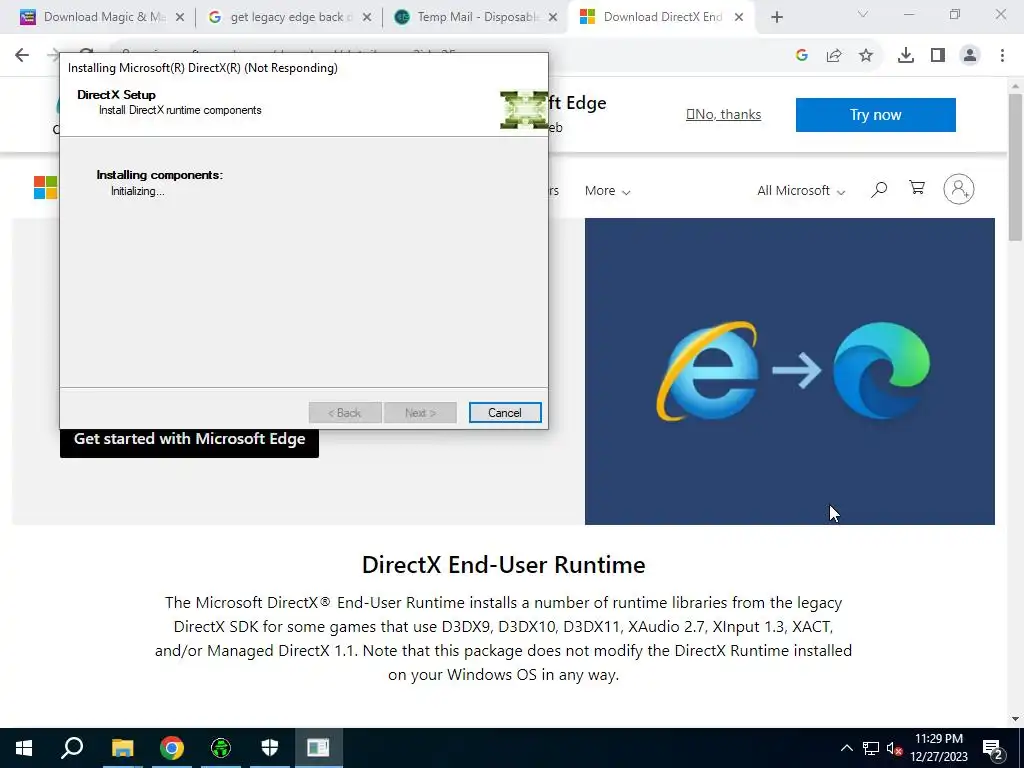Click the DirectX Setup dialog logo icon
Screen dimensions: 1024x768
click(523, 110)
